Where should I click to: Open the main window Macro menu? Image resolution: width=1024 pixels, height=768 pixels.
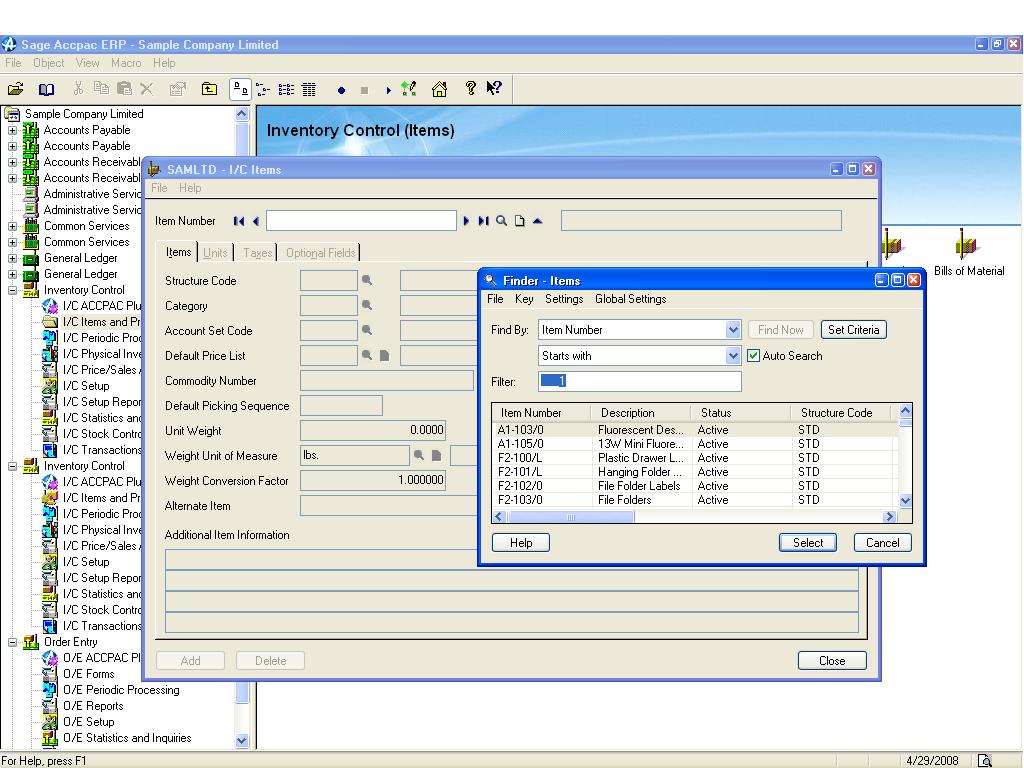click(x=126, y=63)
